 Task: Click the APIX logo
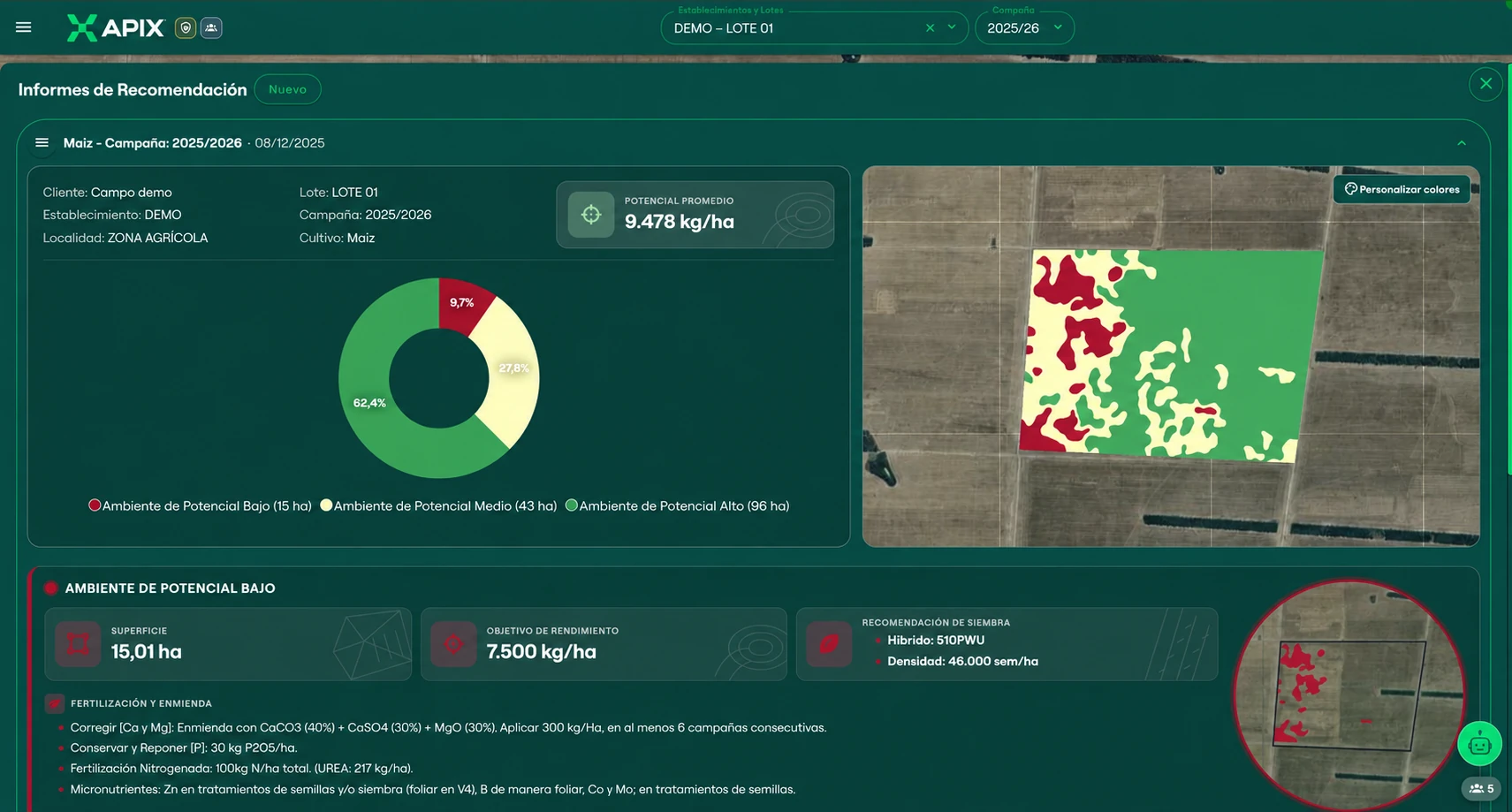pyautogui.click(x=116, y=27)
